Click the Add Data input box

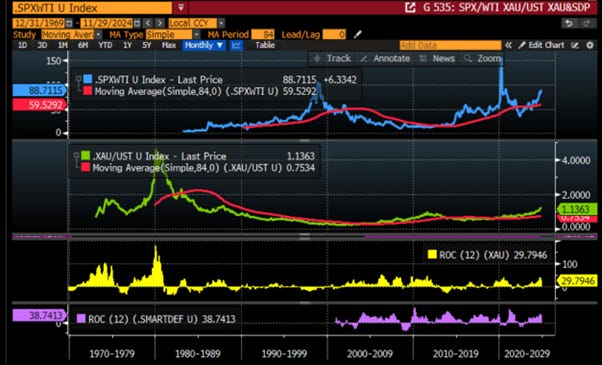(x=450, y=45)
